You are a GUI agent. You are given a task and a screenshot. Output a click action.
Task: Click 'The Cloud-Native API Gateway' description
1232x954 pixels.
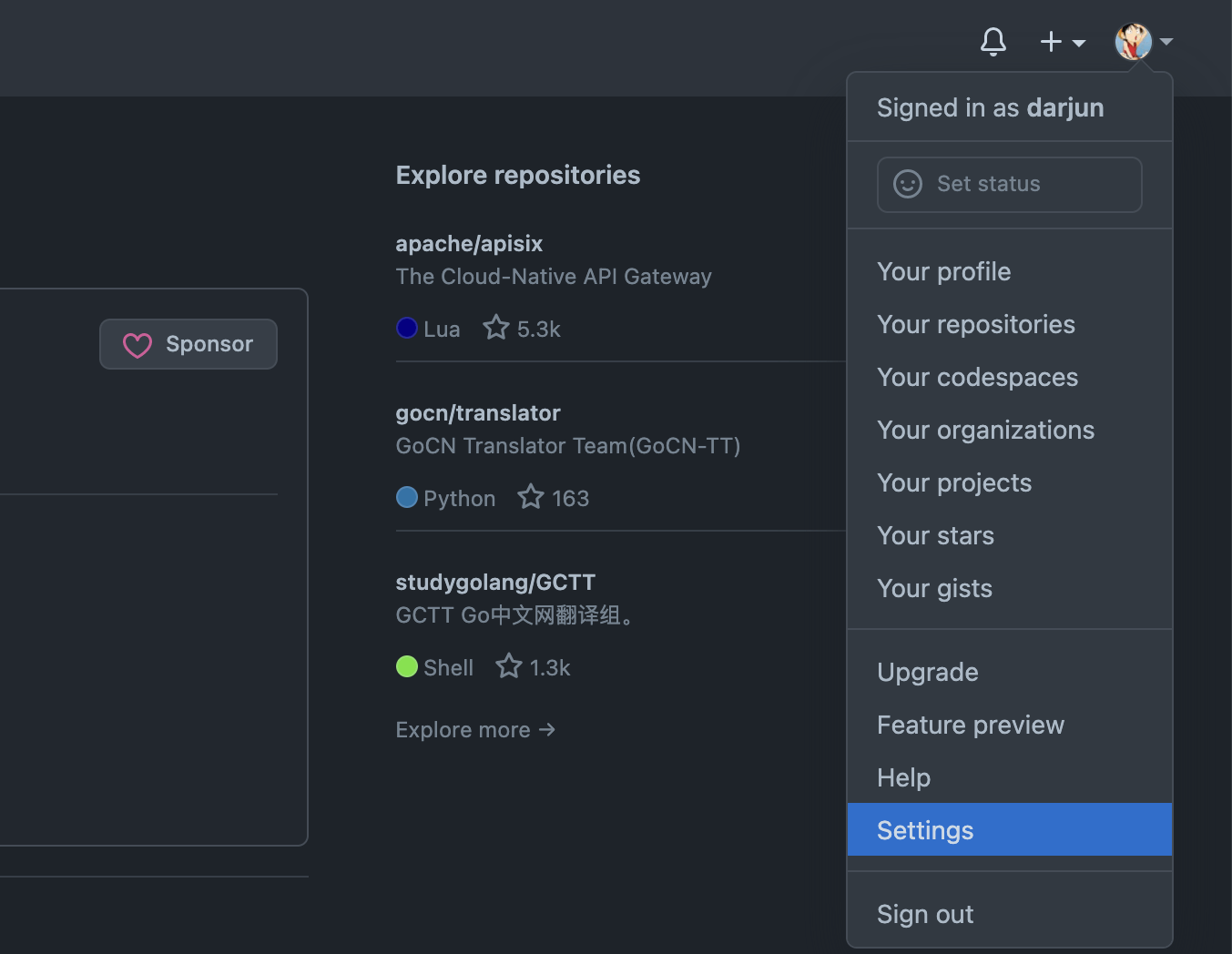pos(554,277)
